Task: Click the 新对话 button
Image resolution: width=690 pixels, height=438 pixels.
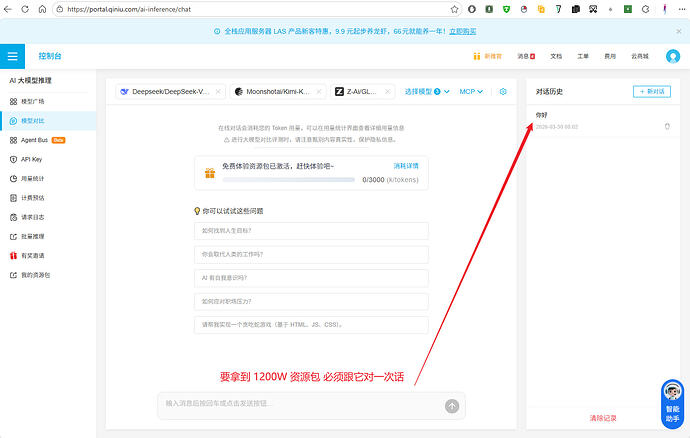Action: click(652, 91)
